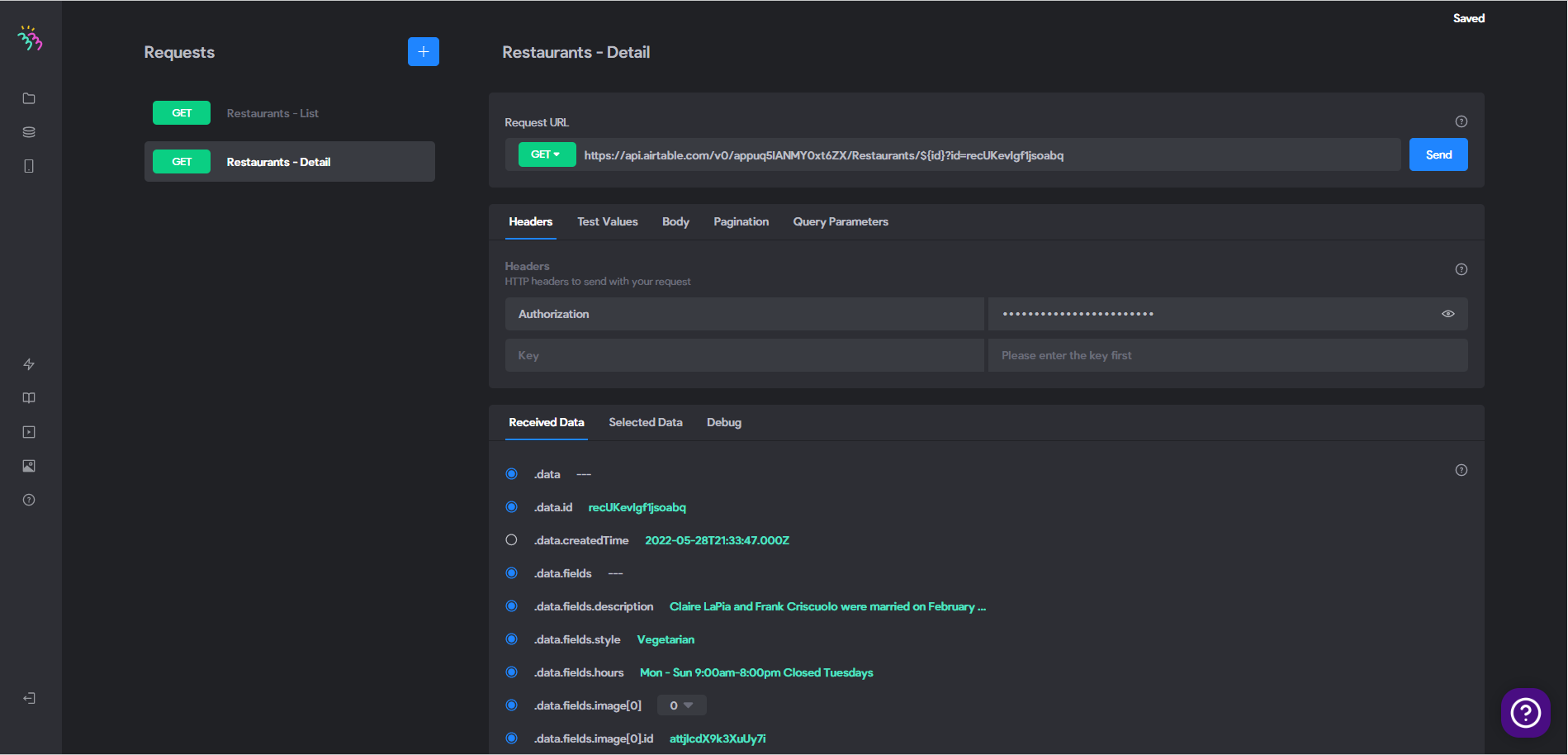Open the purple floating help widget
The height and width of the screenshot is (755, 1568).
[x=1526, y=712]
